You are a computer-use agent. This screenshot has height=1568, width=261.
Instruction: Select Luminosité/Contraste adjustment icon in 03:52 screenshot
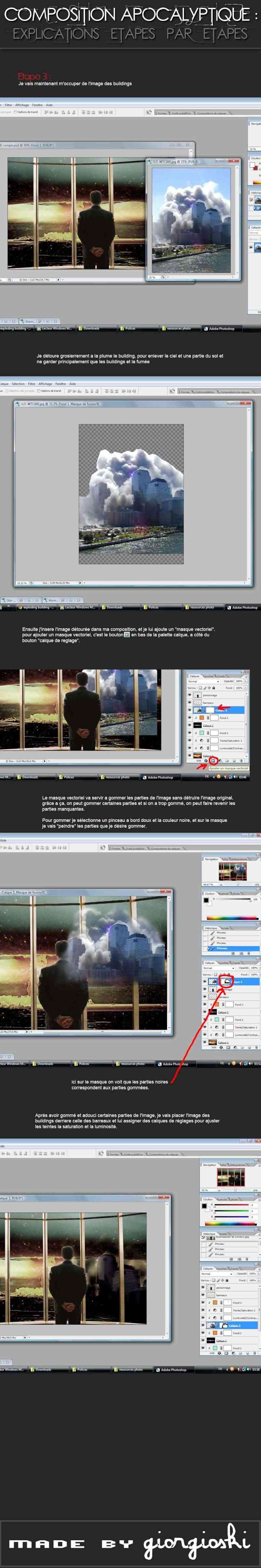[x=217, y=1034]
